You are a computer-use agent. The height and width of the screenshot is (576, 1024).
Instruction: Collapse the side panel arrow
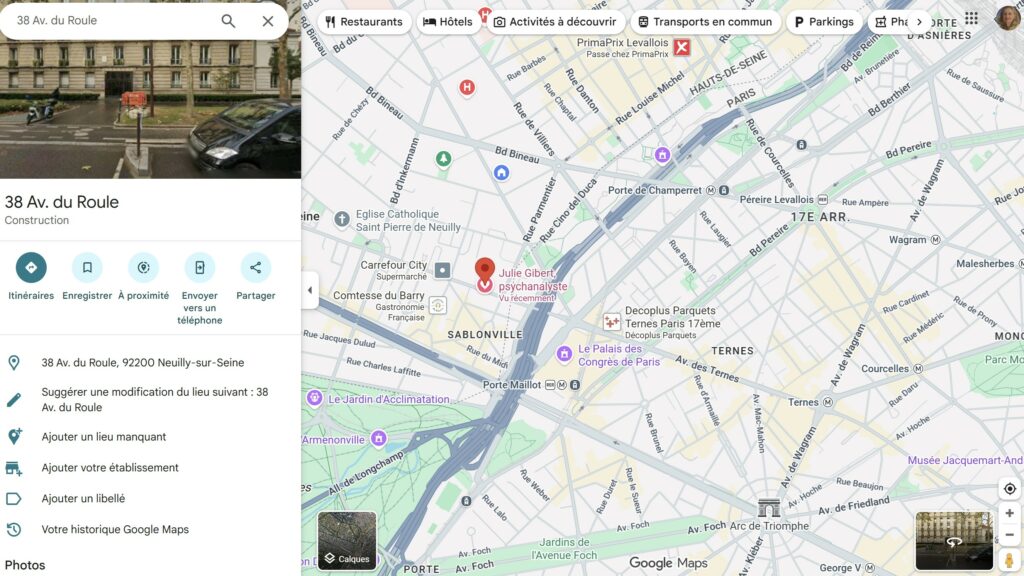click(310, 290)
